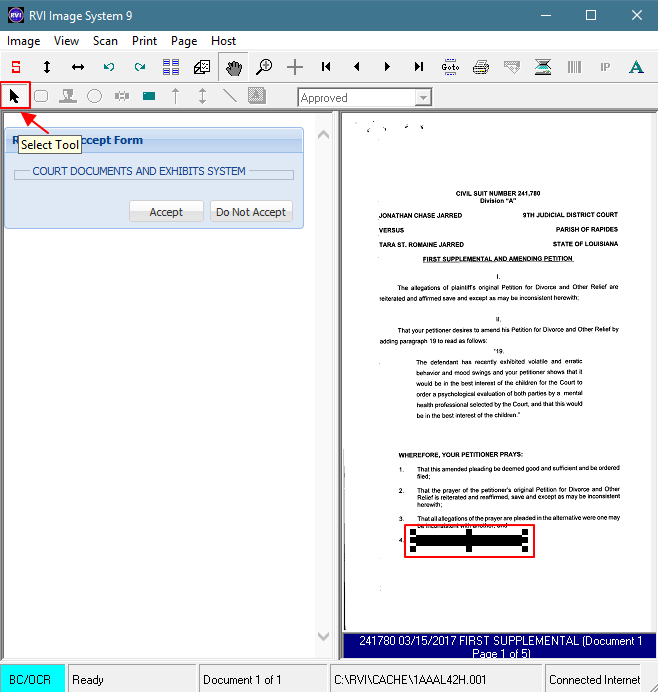
Task: Rotate image clockwise
Action: pos(140,67)
